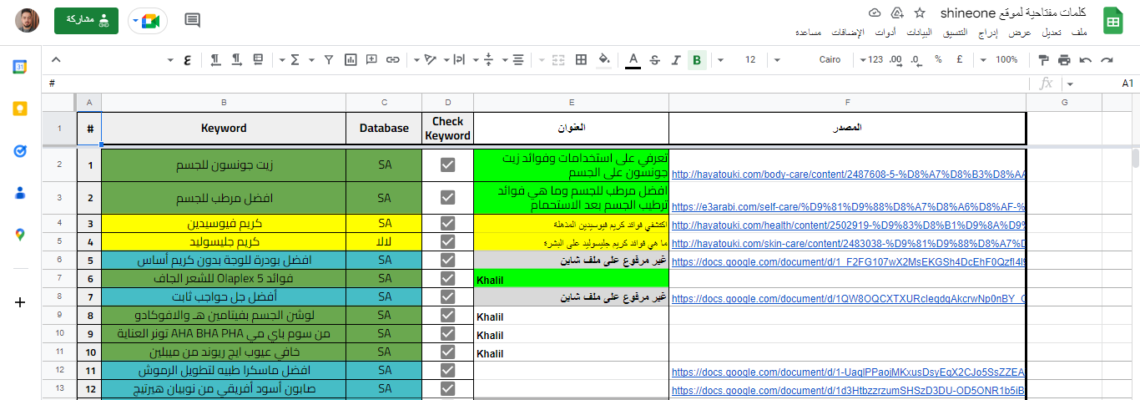Click the green مشاركة share button
This screenshot has width=1140, height=400.
pos(87,21)
